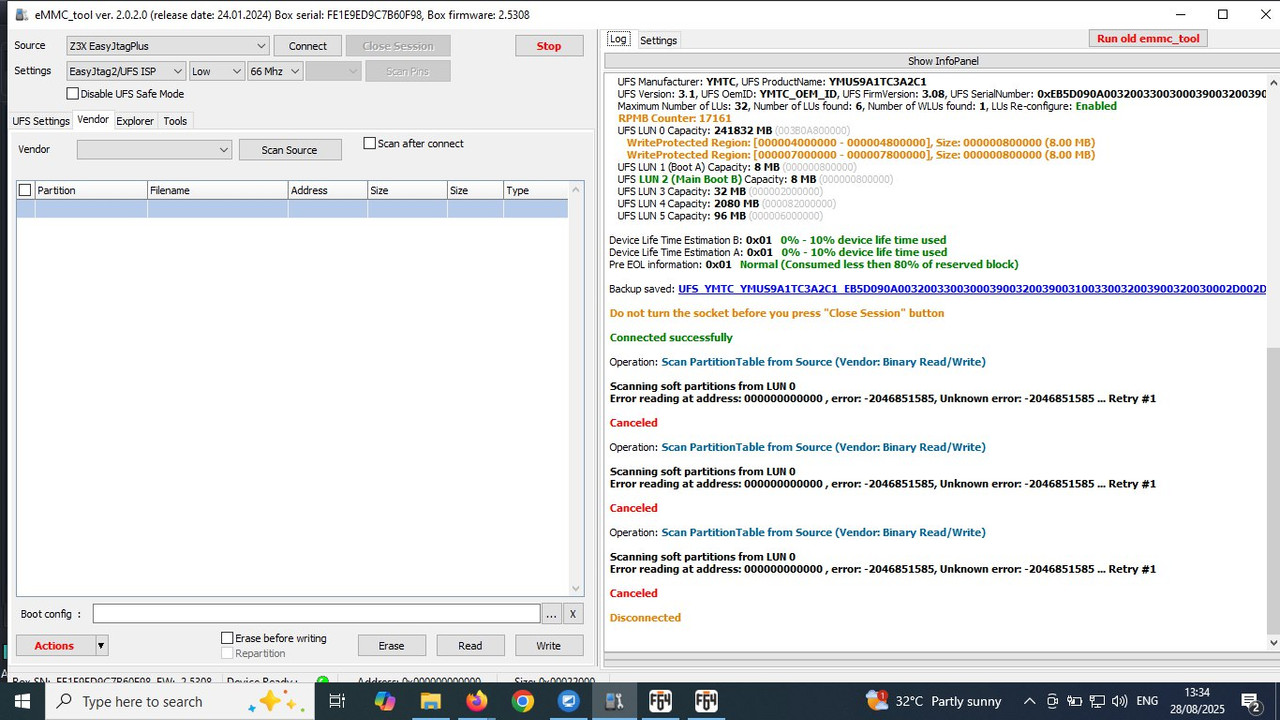Image resolution: width=1280 pixels, height=720 pixels.
Task: Click the Scan Pins button
Action: pos(407,71)
